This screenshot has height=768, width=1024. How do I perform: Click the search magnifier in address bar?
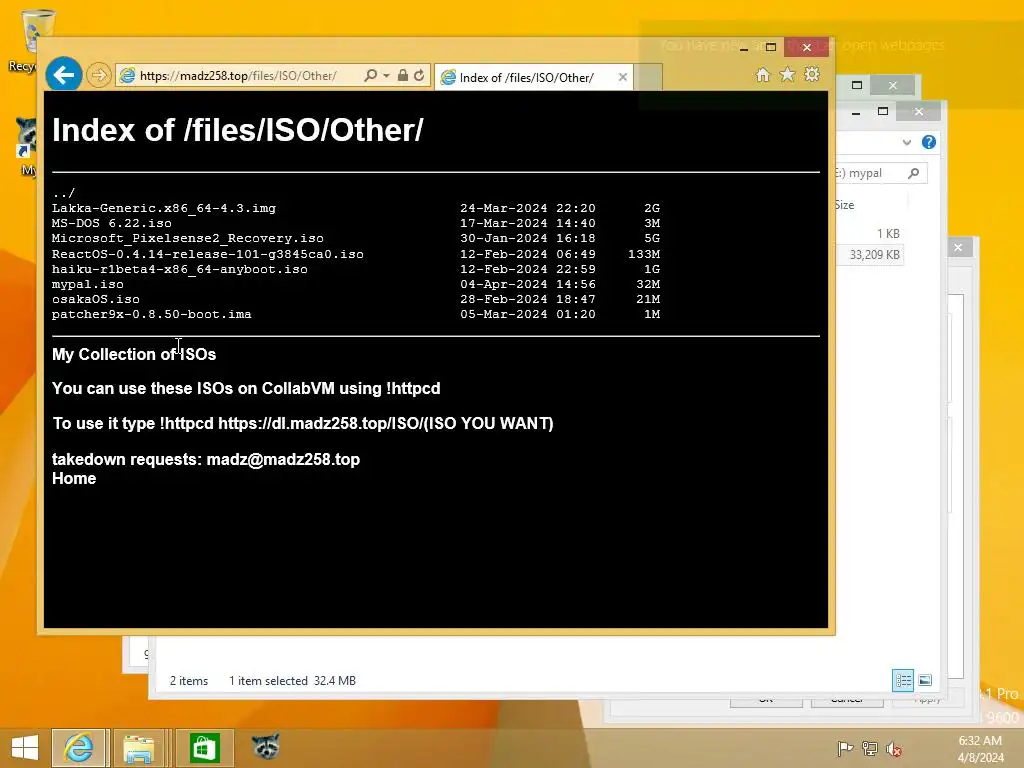(370, 76)
